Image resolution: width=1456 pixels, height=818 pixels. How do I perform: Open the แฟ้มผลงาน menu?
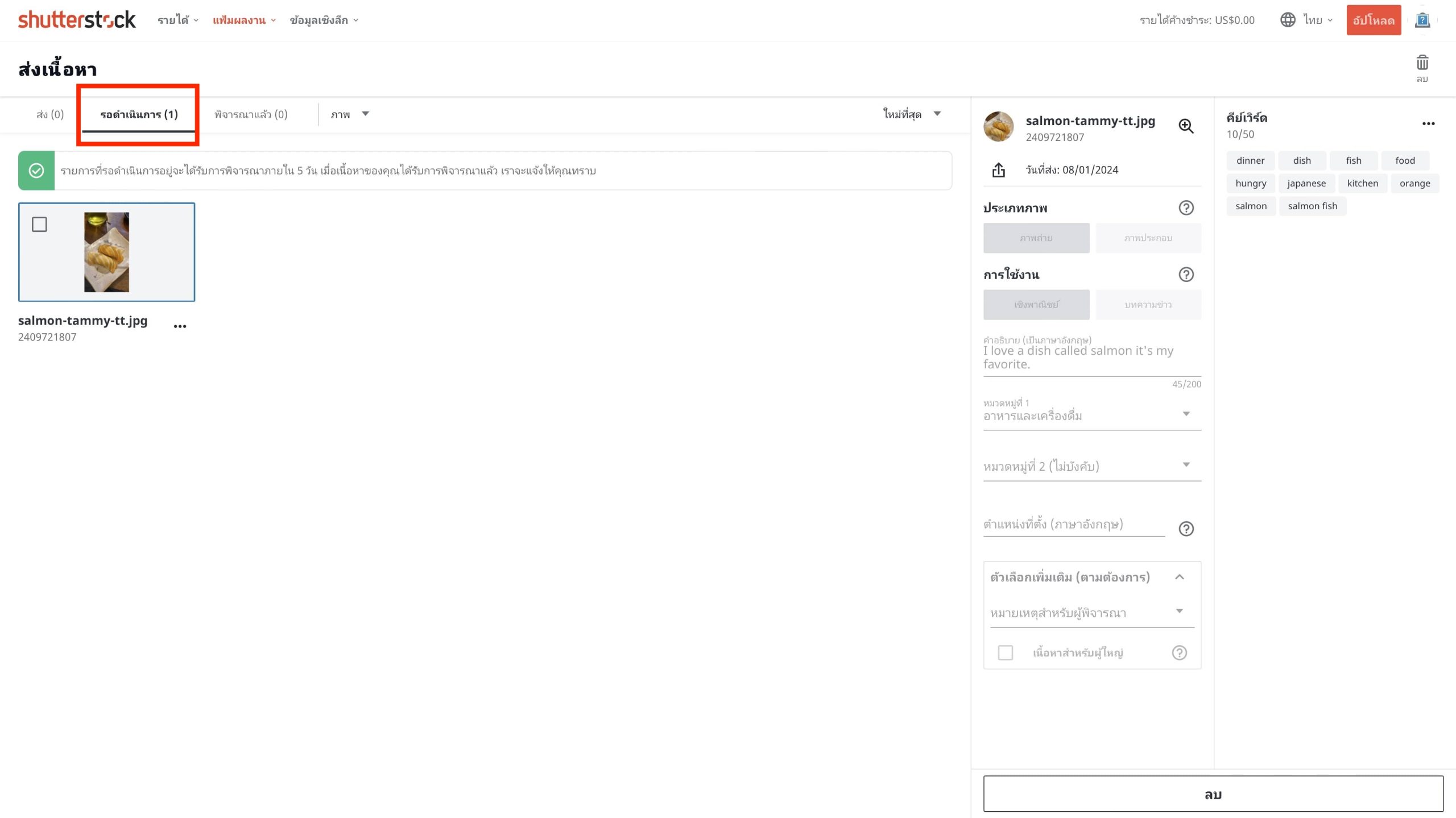tap(244, 20)
